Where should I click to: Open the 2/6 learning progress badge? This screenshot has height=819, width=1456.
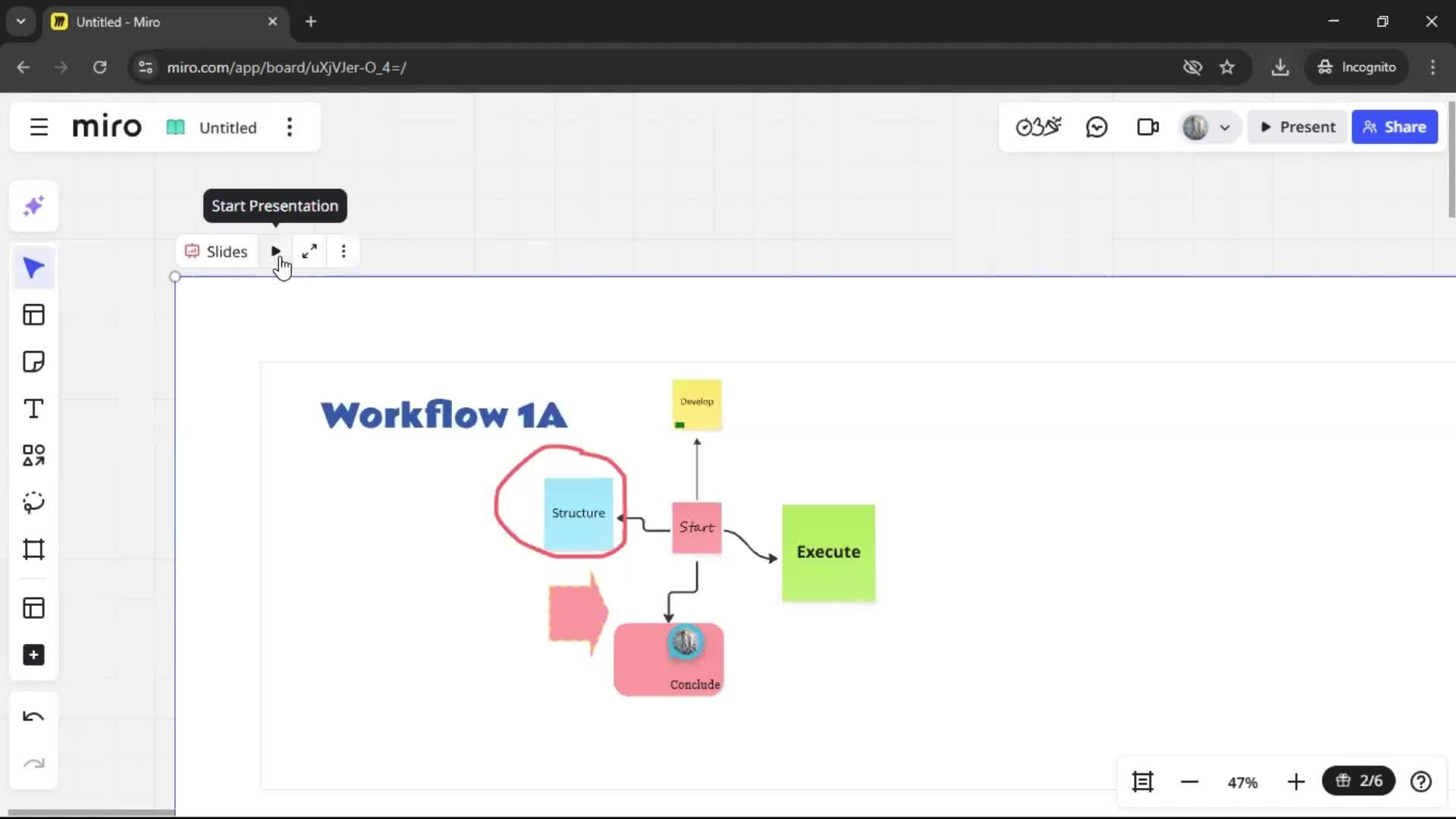[1359, 781]
